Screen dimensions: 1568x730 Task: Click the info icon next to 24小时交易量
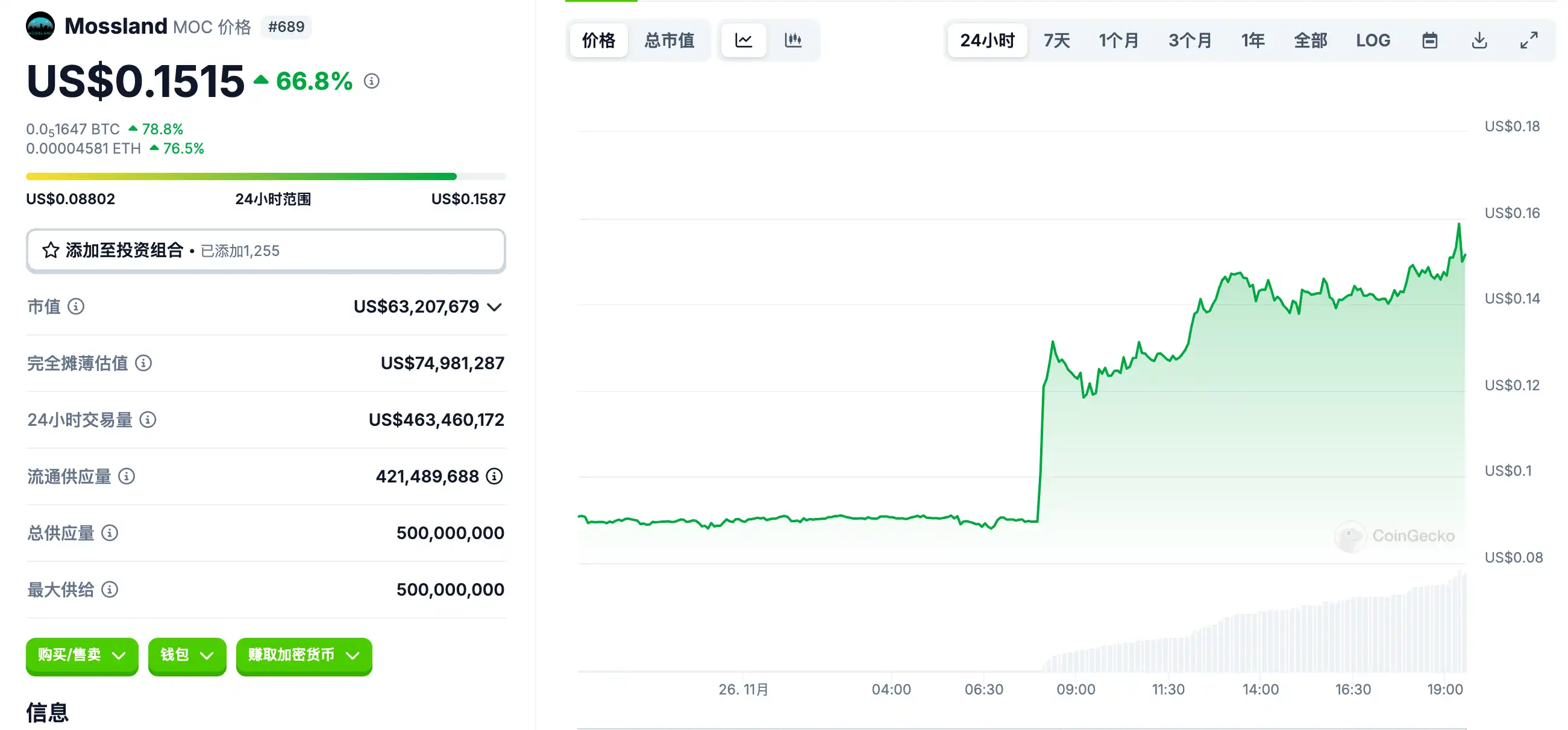click(x=148, y=420)
